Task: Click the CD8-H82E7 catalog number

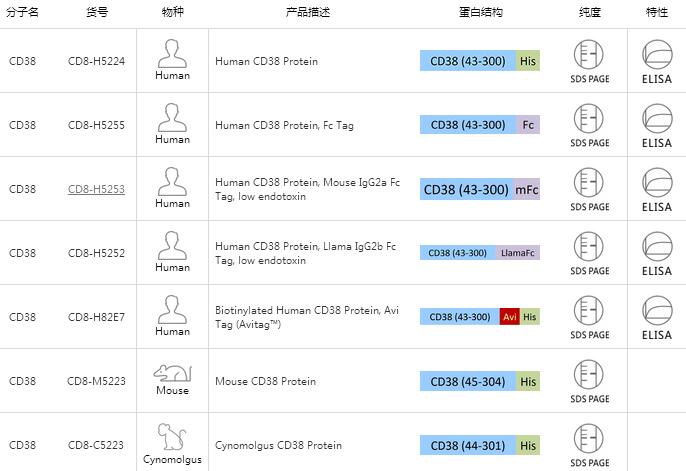Action: point(96,317)
